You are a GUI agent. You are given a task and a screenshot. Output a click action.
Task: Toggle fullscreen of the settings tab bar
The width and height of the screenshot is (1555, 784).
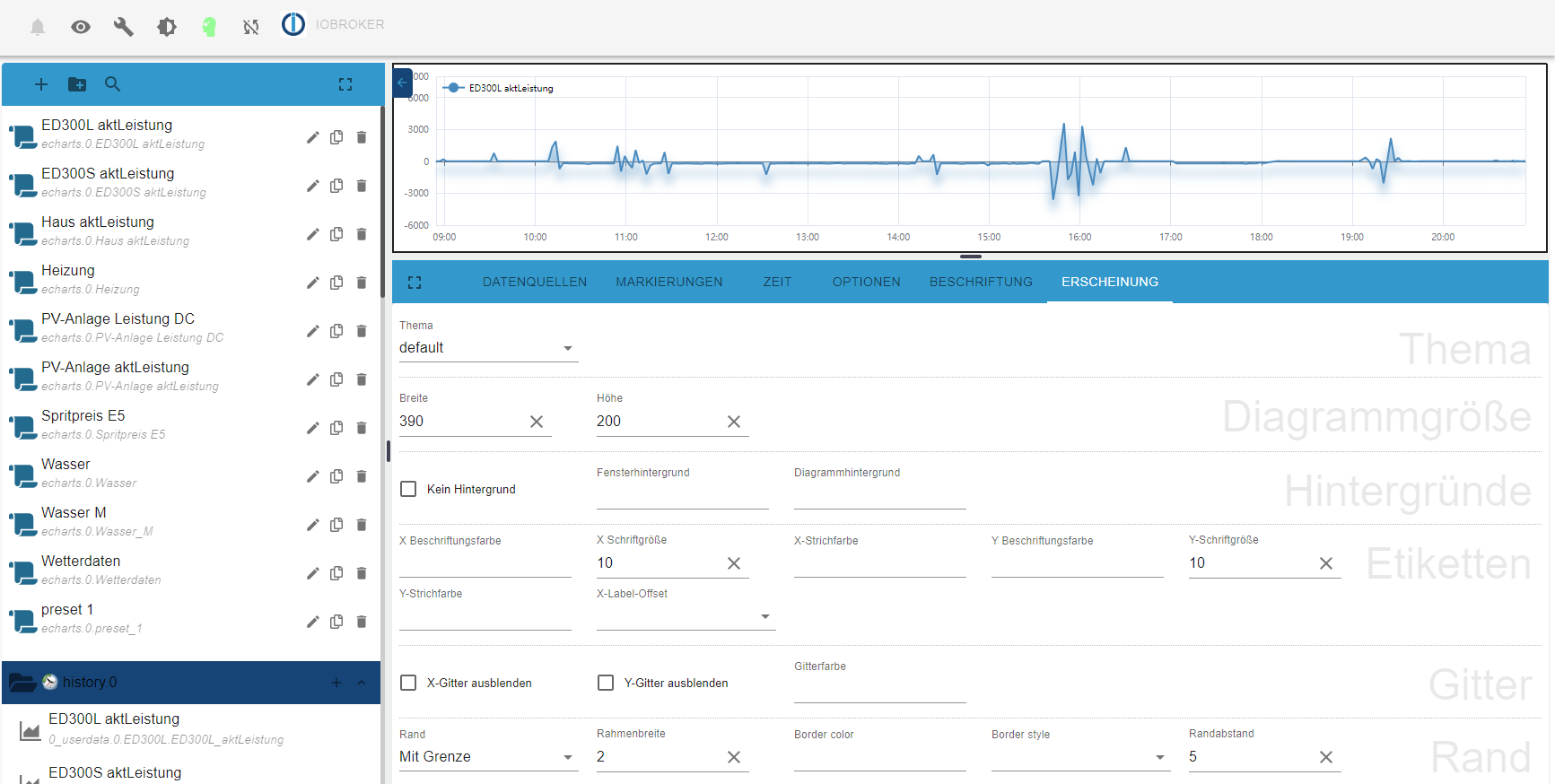[x=415, y=283]
